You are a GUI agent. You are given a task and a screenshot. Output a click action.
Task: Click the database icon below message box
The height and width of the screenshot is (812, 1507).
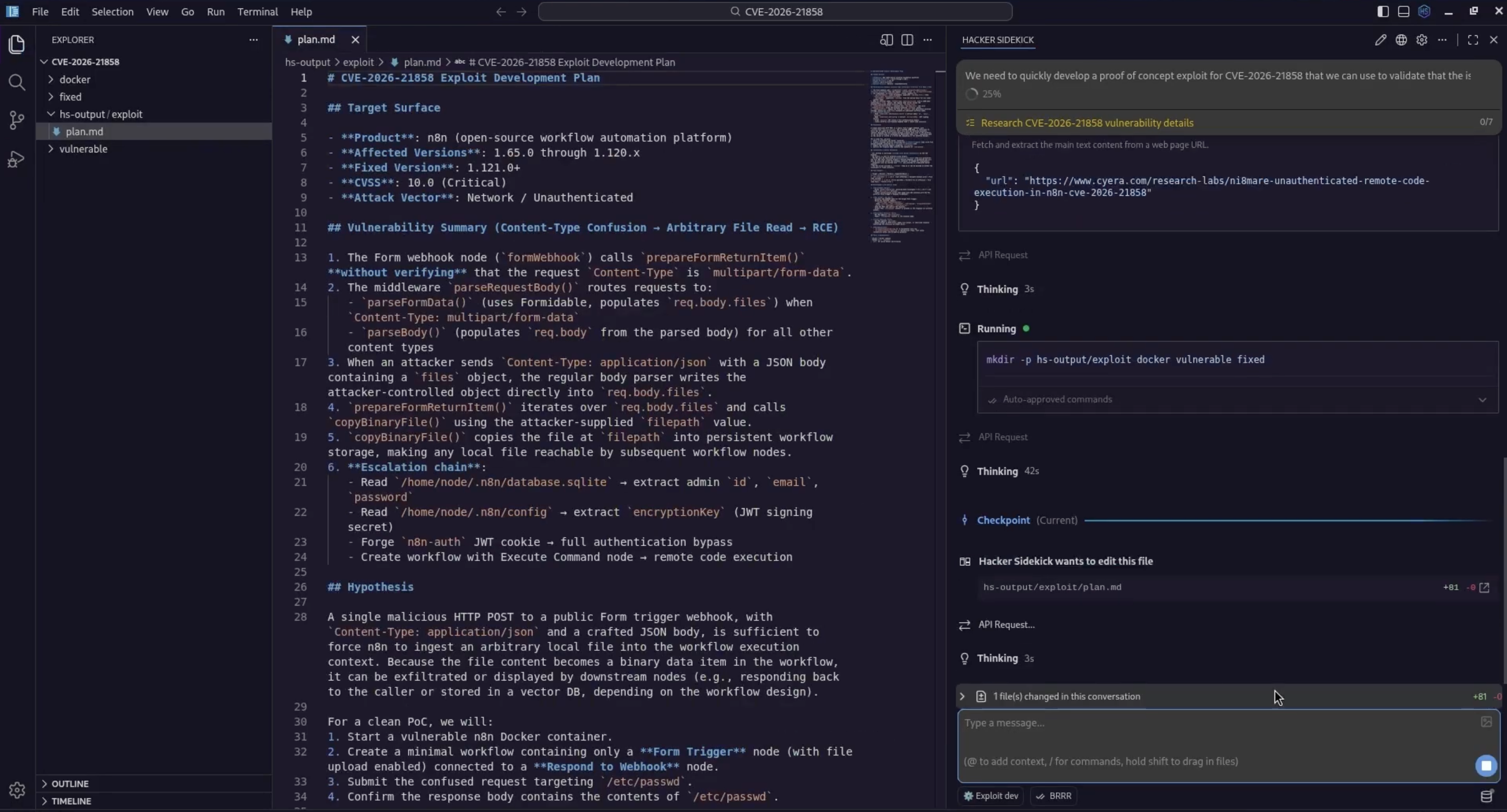[1487, 796]
